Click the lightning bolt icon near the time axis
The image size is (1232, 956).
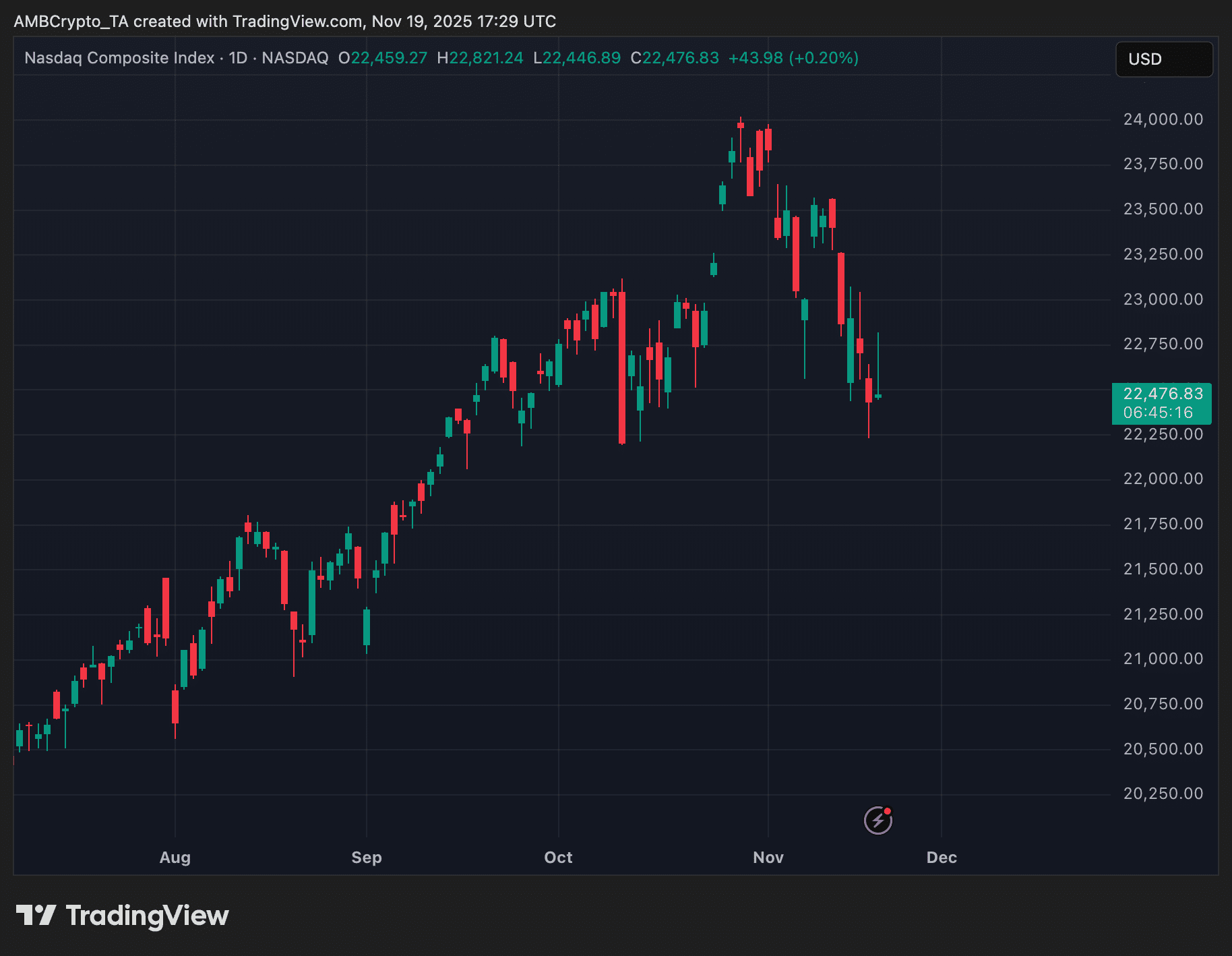[x=877, y=820]
